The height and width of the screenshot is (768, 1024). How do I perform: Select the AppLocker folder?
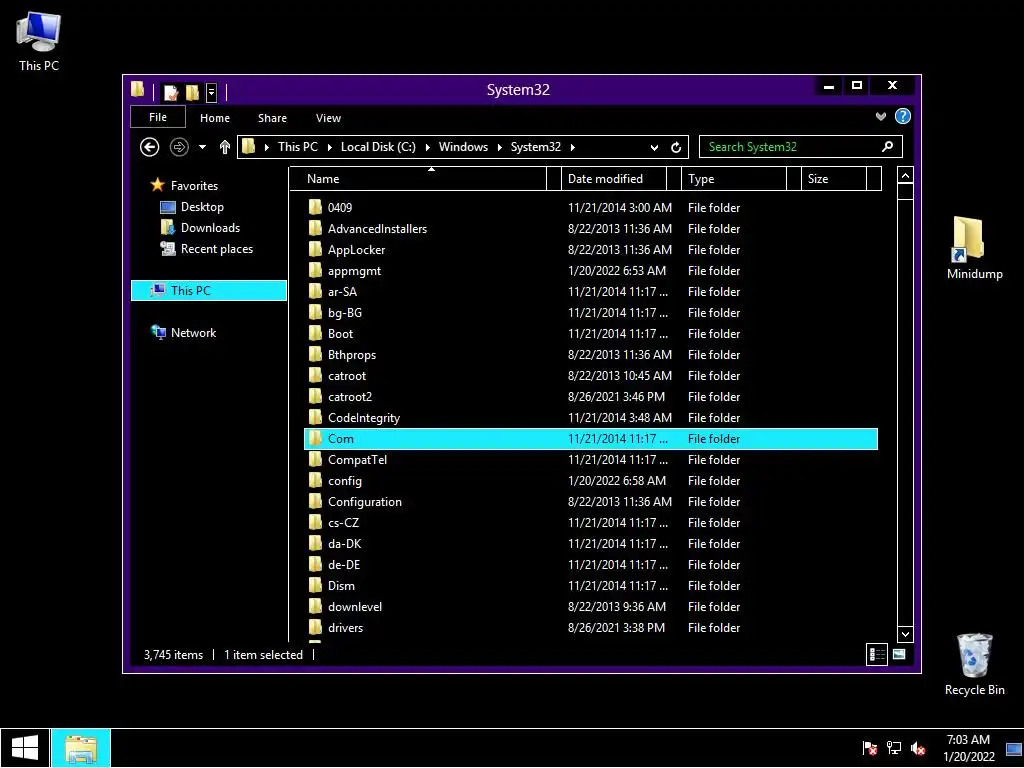click(x=357, y=249)
